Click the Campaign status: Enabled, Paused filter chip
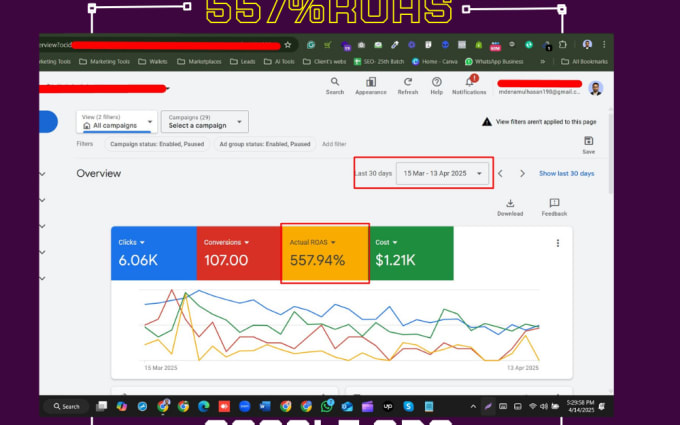This screenshot has height=425, width=680. coord(157,144)
